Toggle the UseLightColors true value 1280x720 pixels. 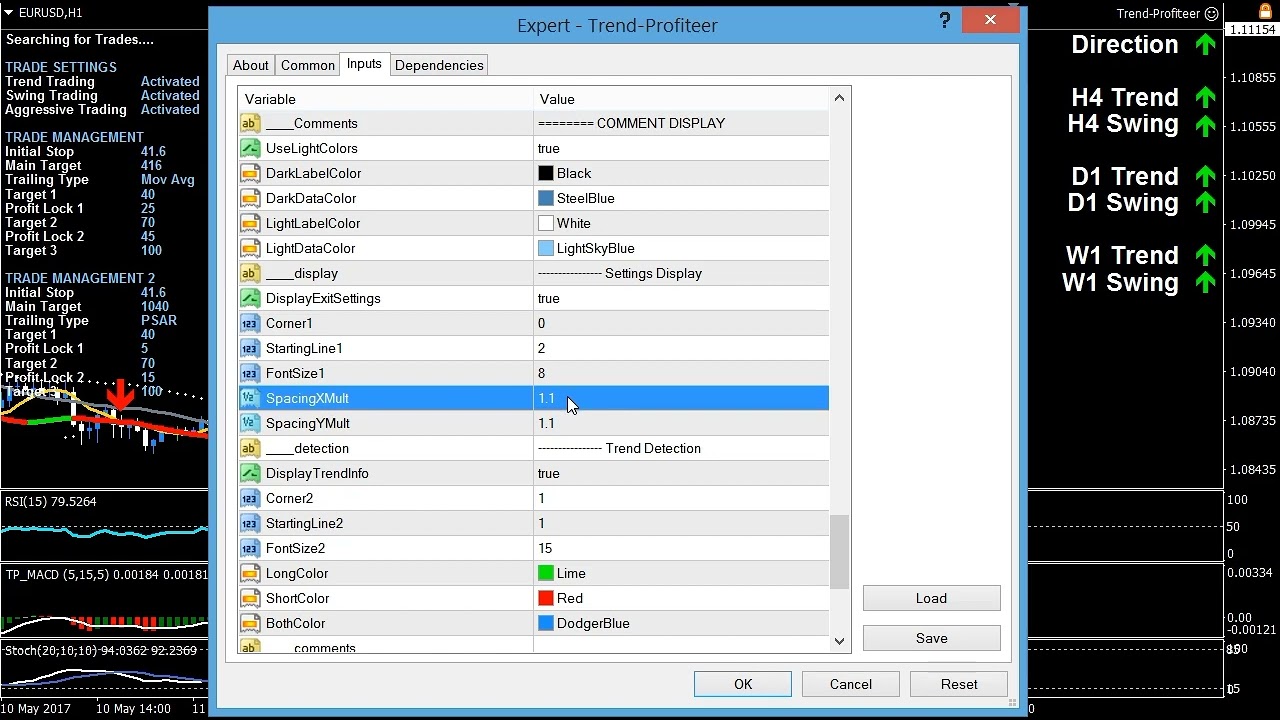tap(549, 148)
